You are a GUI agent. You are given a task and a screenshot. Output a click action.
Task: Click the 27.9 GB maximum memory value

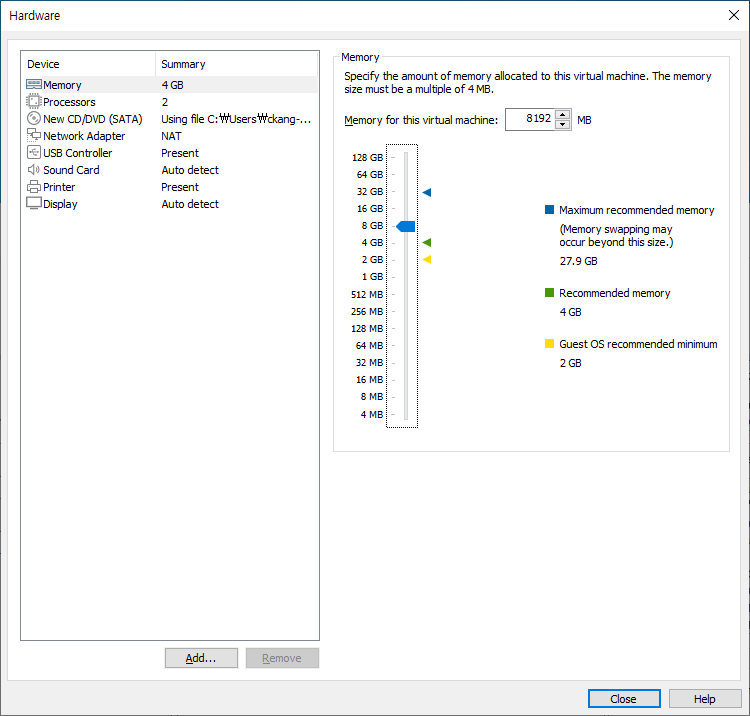(578, 261)
